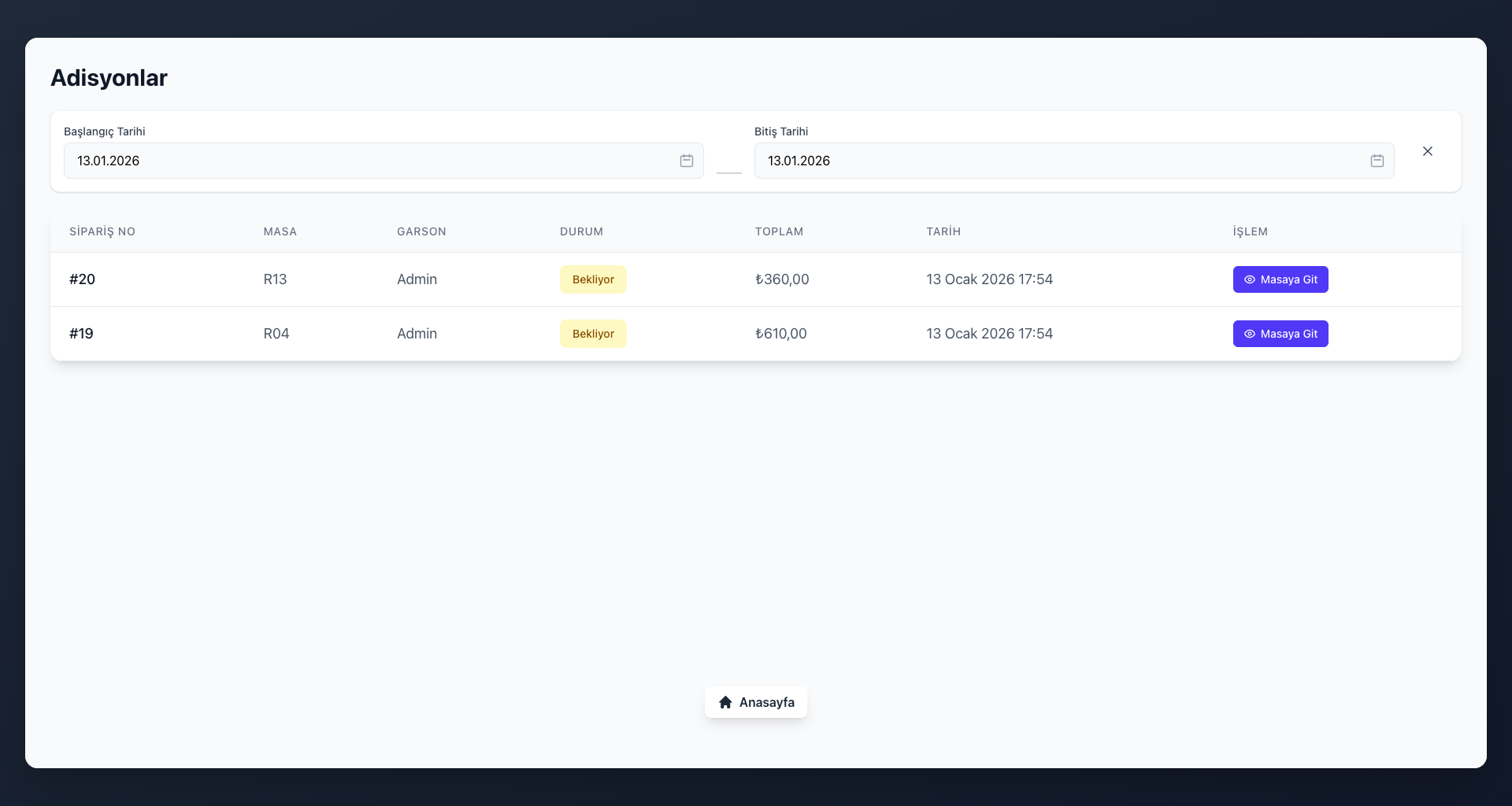Screen dimensions: 1512x806
Task: Click İŞLEM column header
Action: 1251,231
